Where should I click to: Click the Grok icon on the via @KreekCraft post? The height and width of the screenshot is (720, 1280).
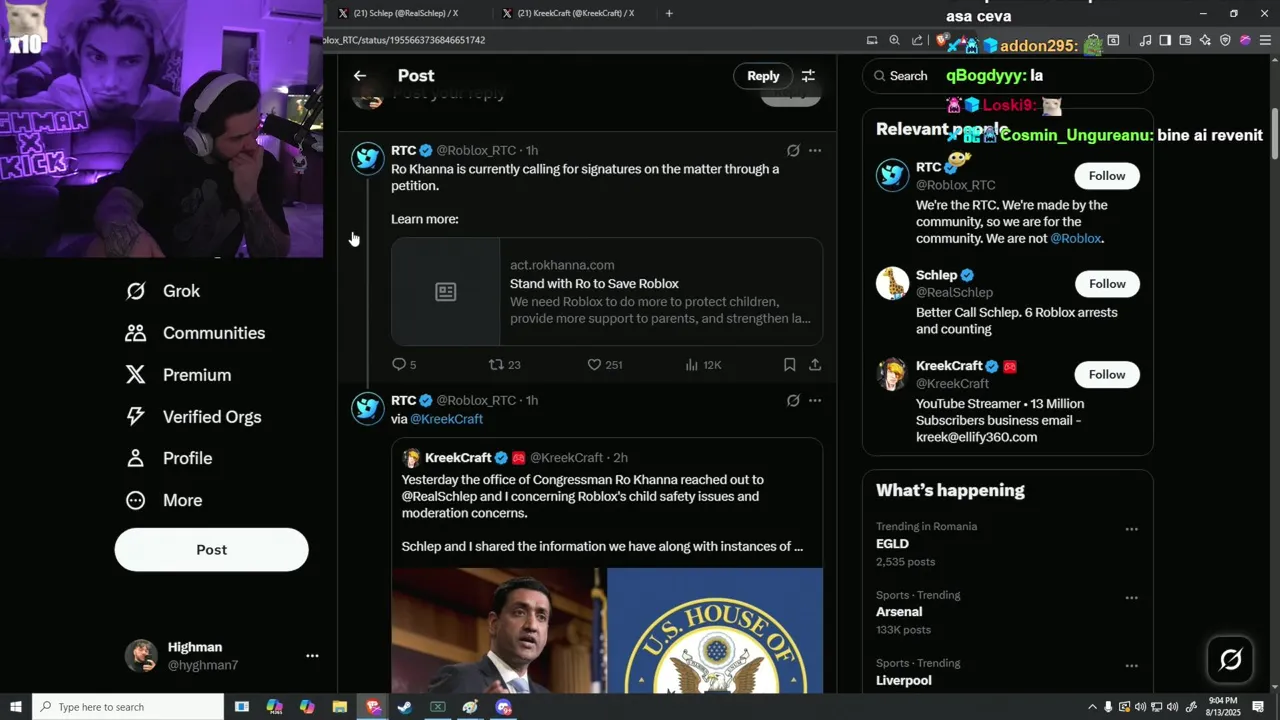point(793,400)
